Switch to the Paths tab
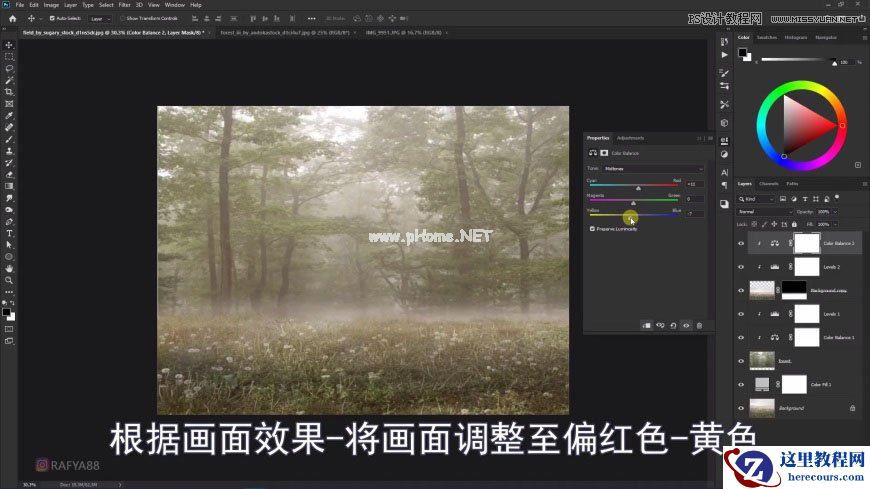Screen dimensions: 870x489 792,184
